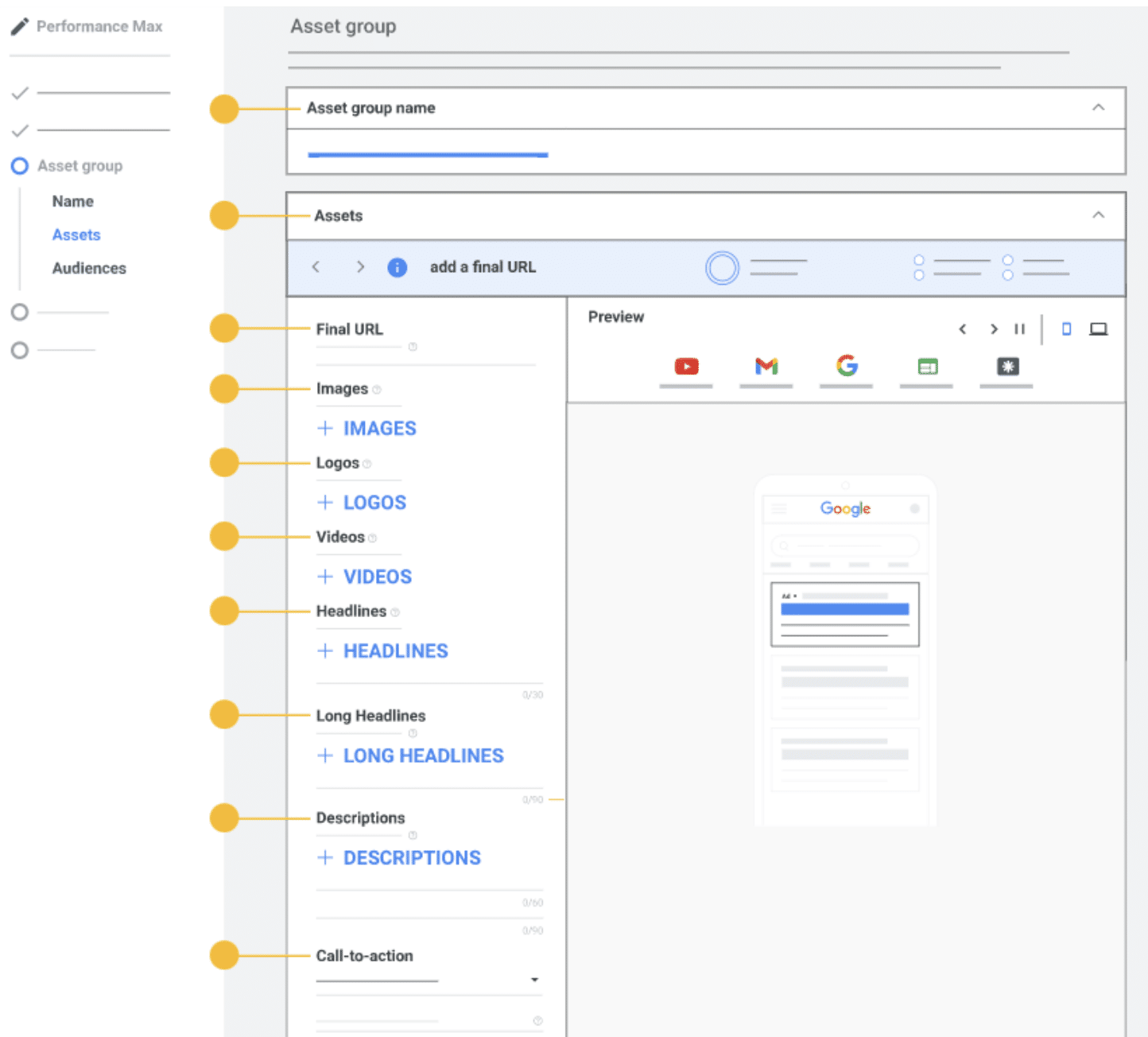Pause the ad preview rotation
1148x1037 pixels.
pyautogui.click(x=1019, y=329)
